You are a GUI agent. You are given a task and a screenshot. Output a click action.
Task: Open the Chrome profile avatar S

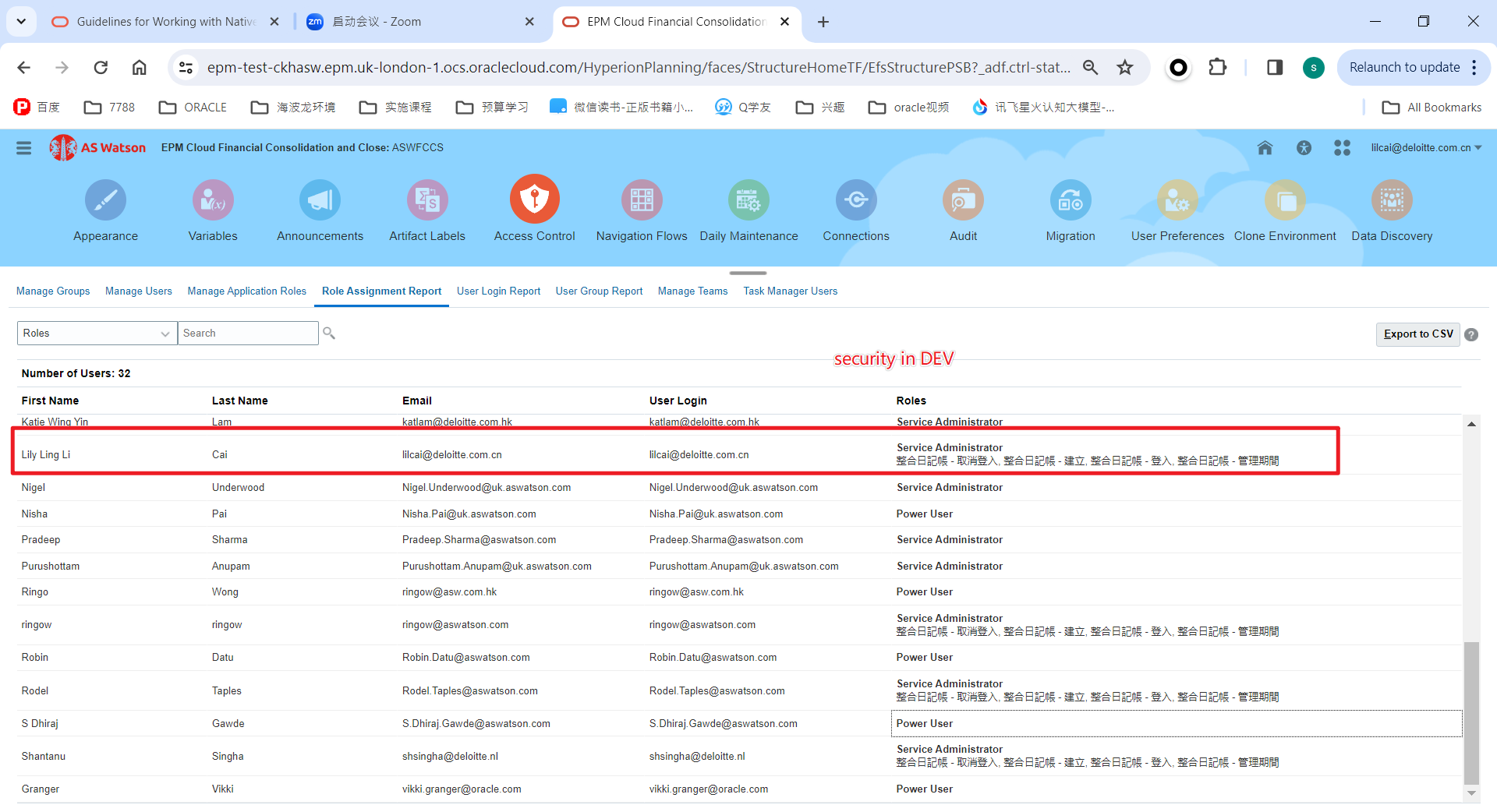coord(1314,68)
